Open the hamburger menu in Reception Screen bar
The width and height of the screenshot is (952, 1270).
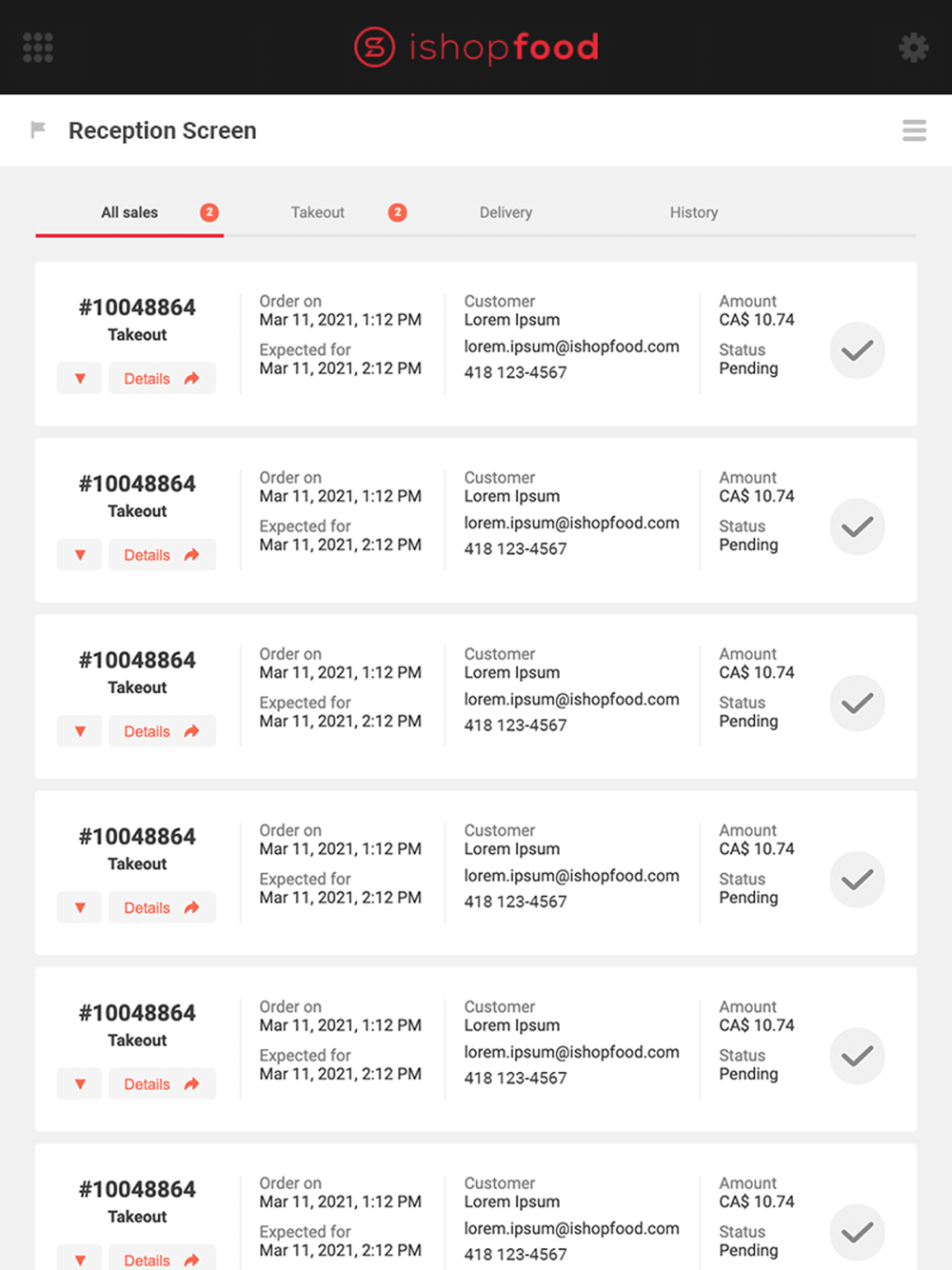pos(915,130)
